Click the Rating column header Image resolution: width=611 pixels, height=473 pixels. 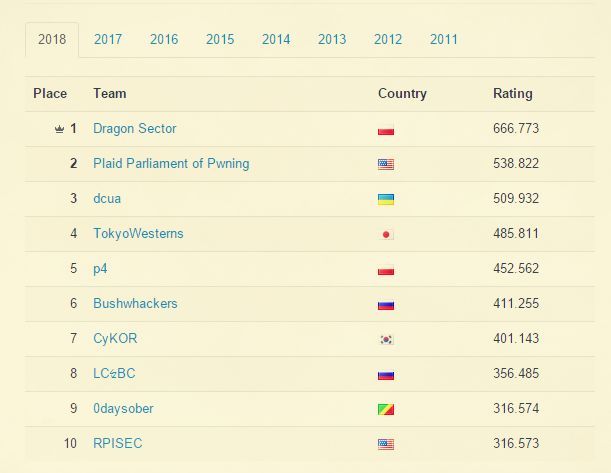[x=512, y=94]
